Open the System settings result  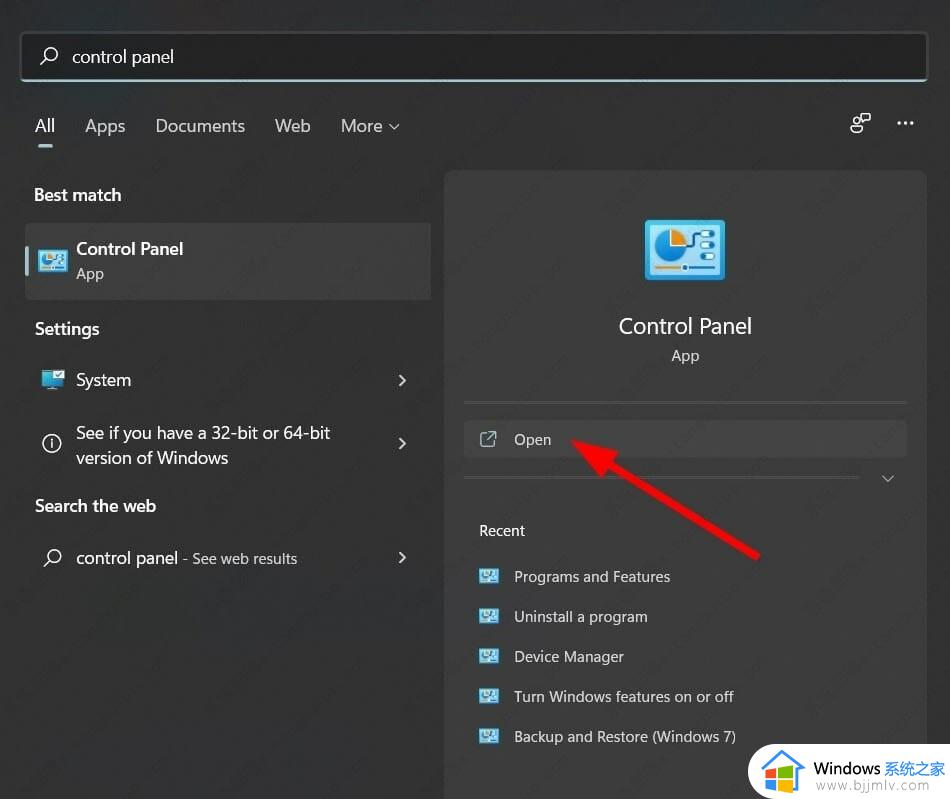228,380
